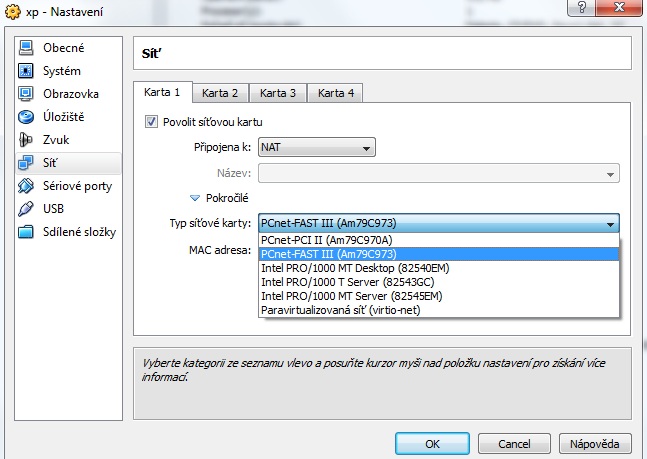Screen dimensions: 647x459
Task: Open Zvuk settings category
Action: 68,140
